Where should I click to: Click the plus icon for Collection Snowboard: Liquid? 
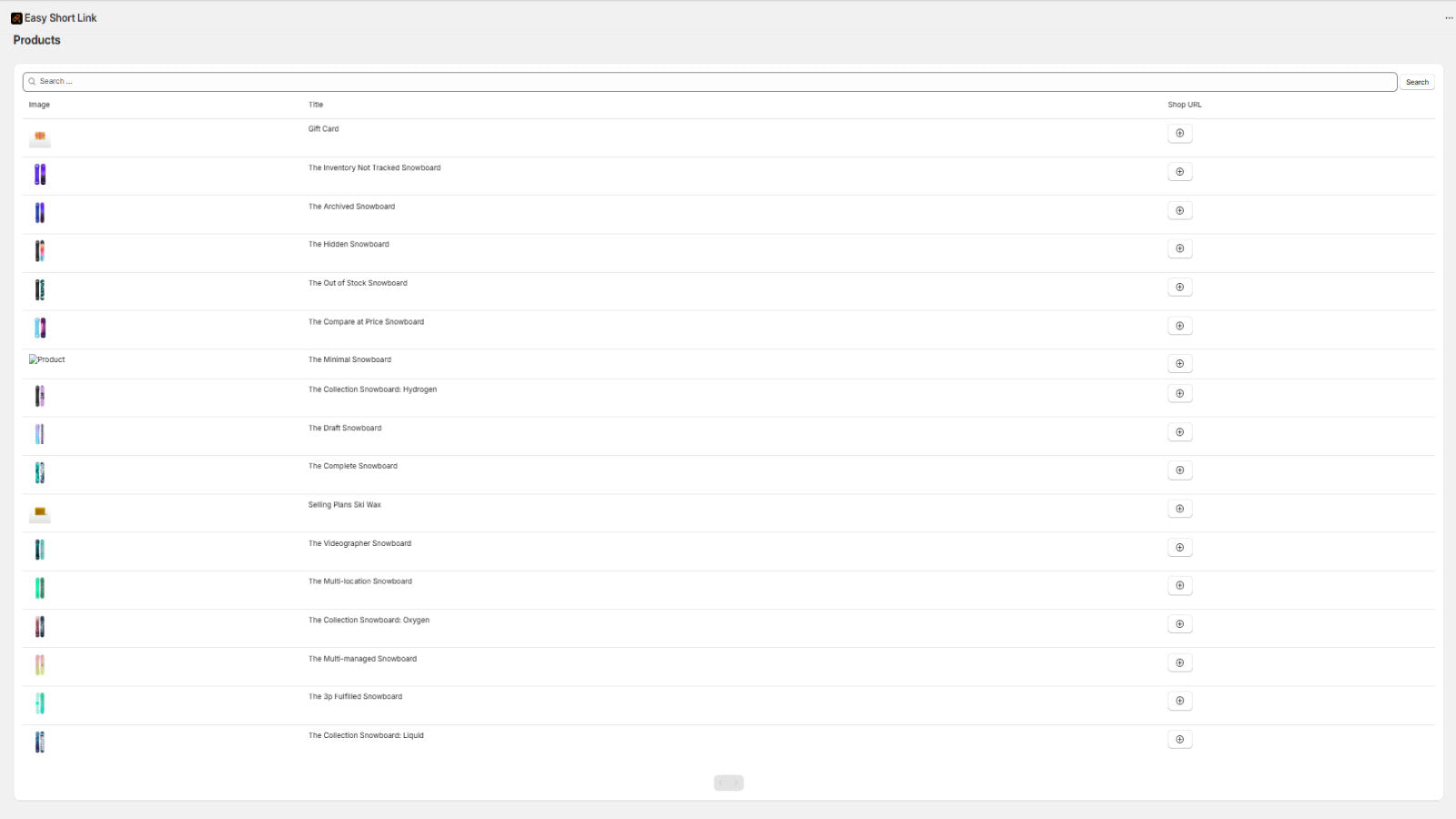(x=1179, y=739)
